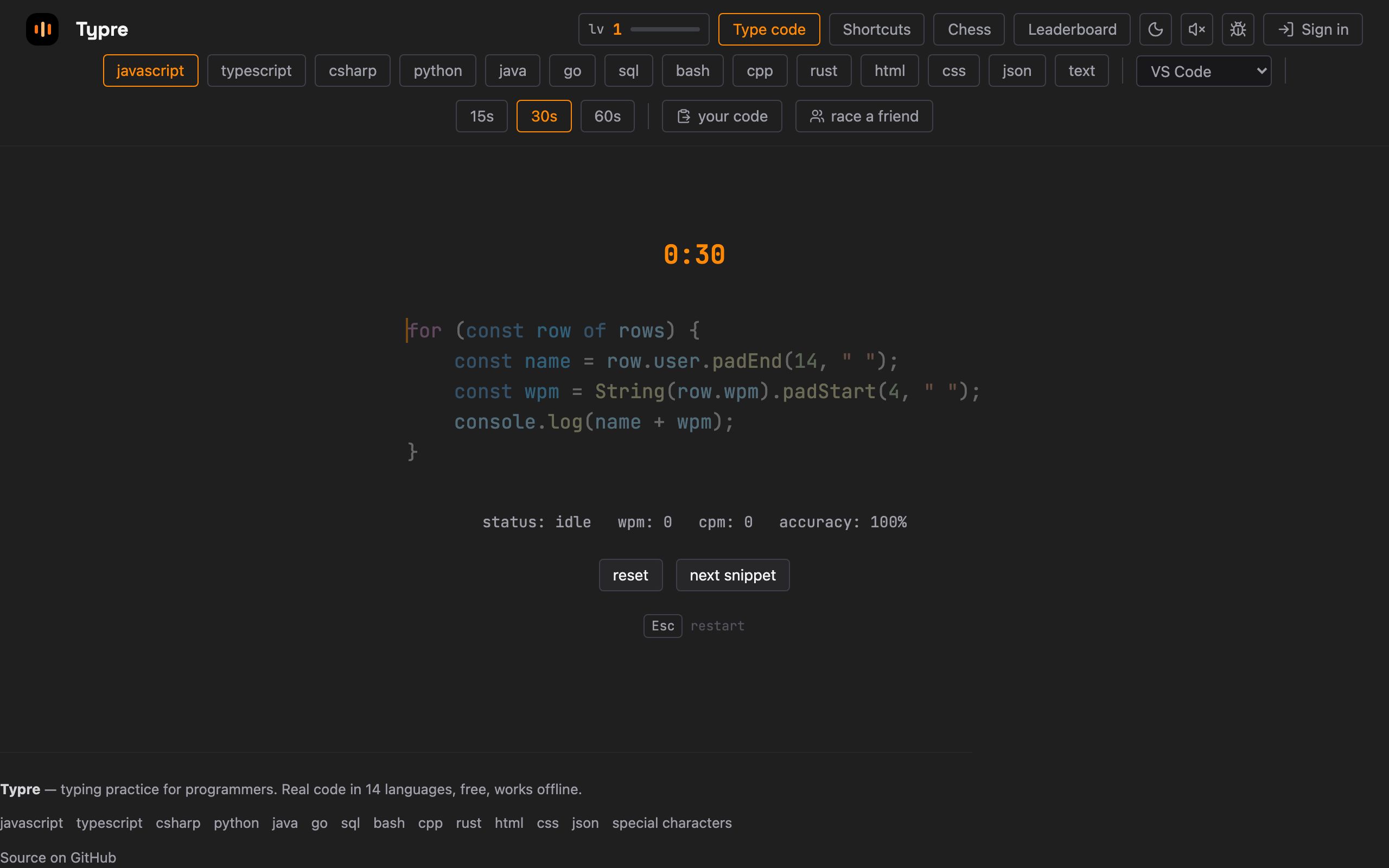Viewport: 1389px width, 868px height.
Task: Click the Typre logo icon
Action: [42, 29]
